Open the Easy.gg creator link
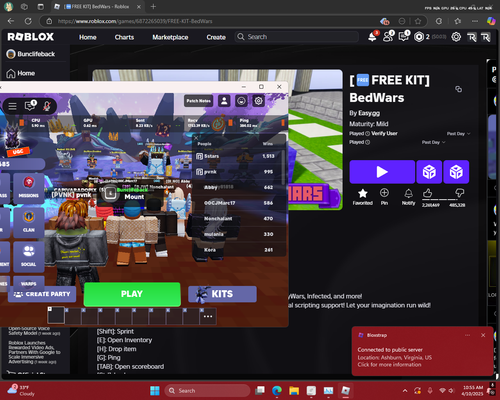The image size is (500, 400). [x=369, y=113]
